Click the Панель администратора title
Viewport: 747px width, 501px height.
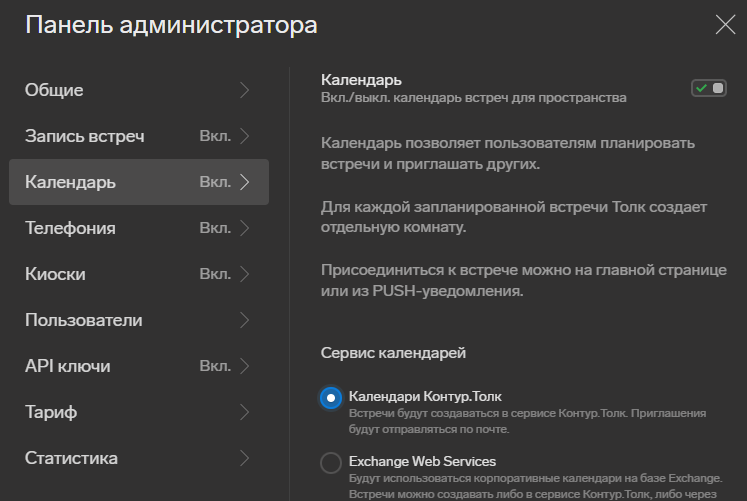[172, 25]
